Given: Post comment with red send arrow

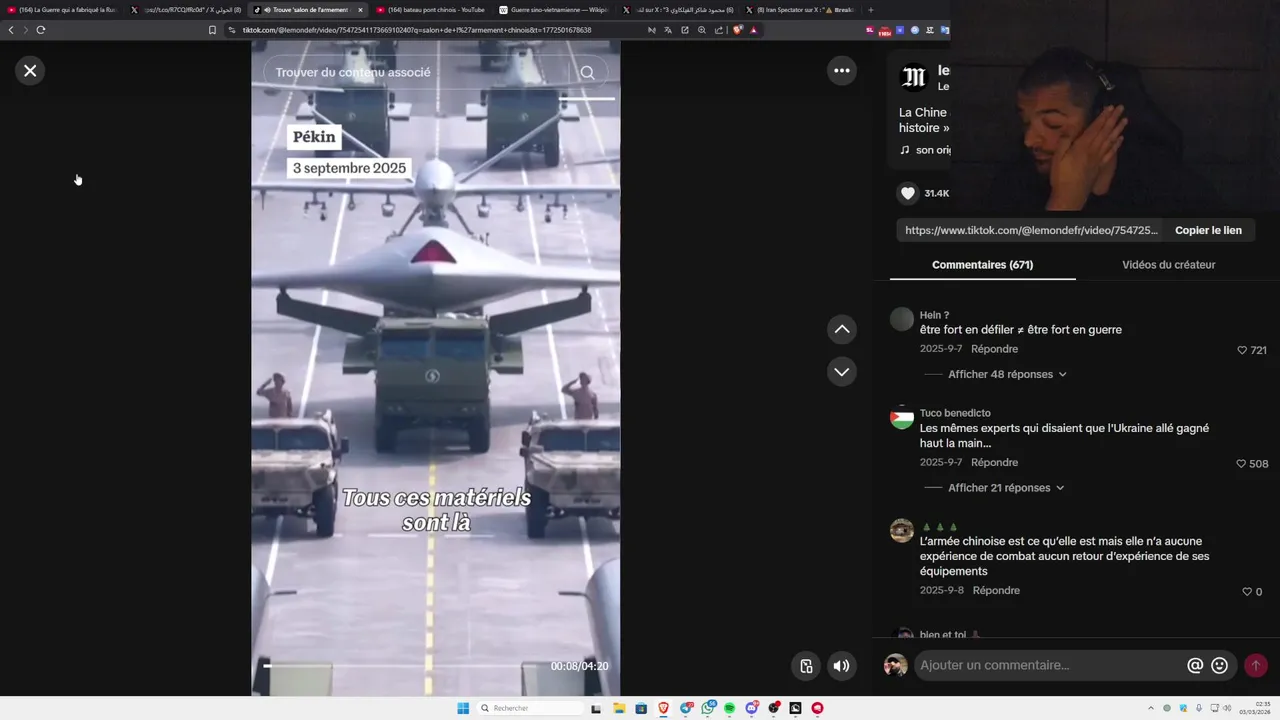Looking at the screenshot, I should (1256, 665).
